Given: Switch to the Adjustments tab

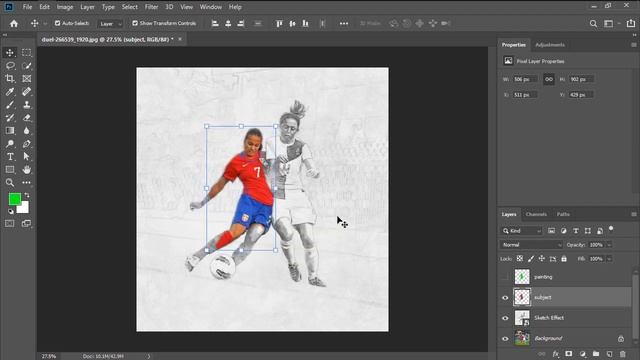Looking at the screenshot, I should [x=550, y=45].
